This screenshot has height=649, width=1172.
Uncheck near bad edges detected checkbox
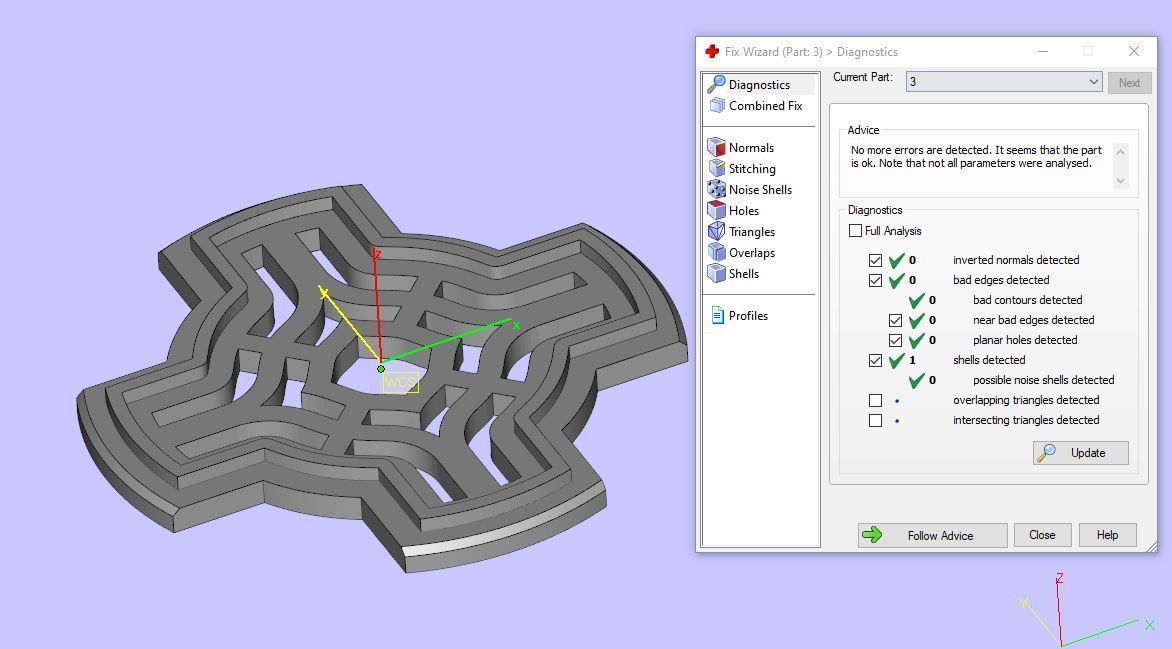tap(895, 320)
